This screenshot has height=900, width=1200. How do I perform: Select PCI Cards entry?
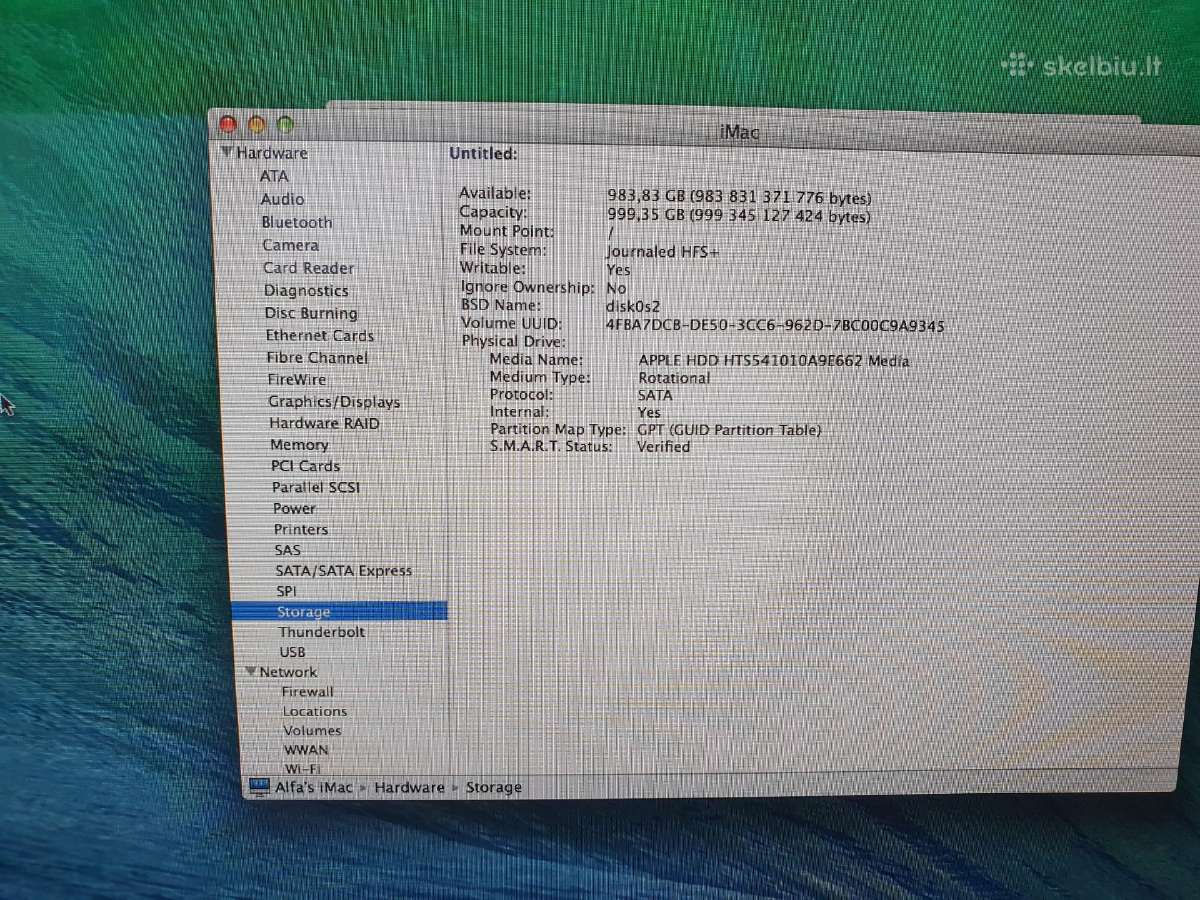pos(306,466)
